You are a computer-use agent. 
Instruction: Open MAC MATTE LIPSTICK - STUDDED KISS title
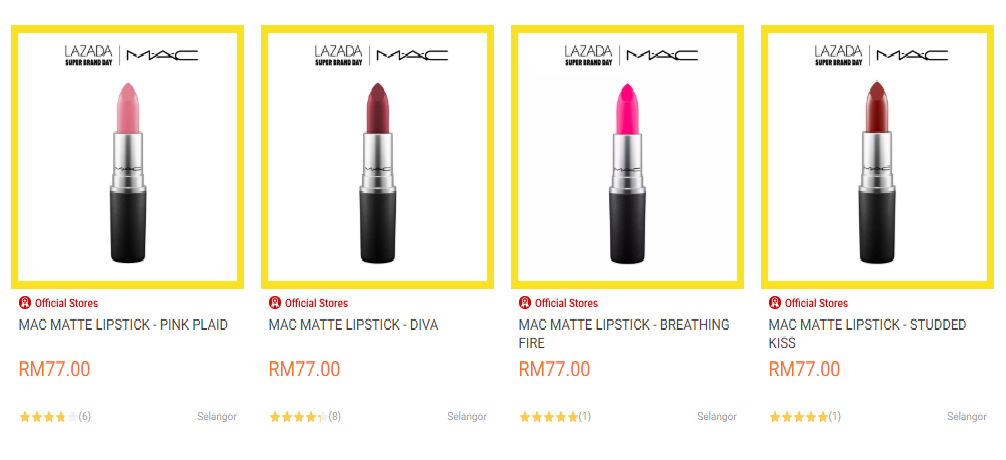[x=867, y=334]
